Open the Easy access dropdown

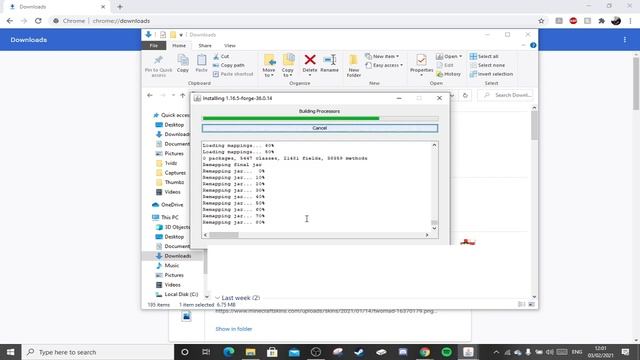coord(384,65)
